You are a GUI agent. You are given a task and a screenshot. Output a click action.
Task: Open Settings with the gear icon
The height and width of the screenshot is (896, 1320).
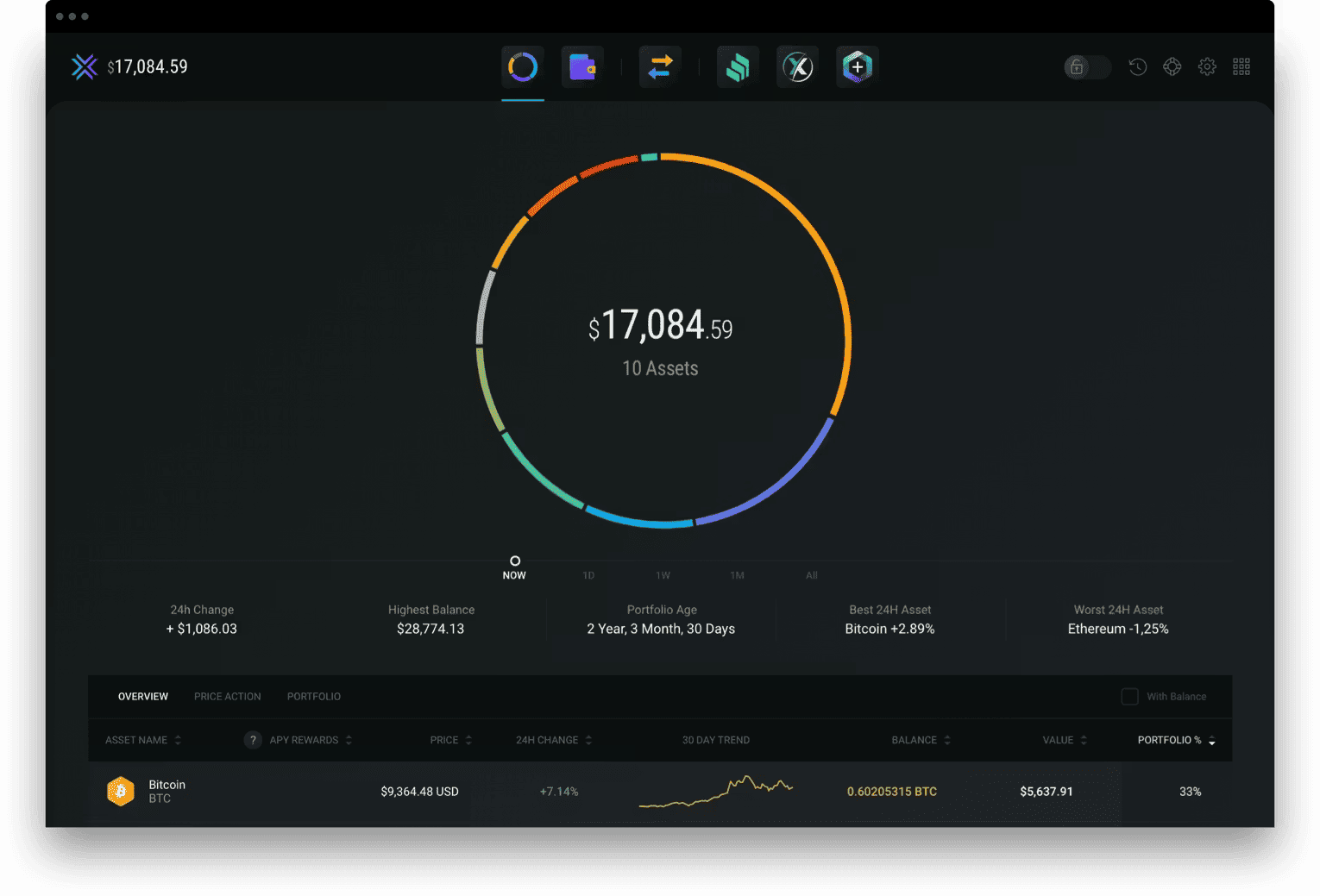1206,66
